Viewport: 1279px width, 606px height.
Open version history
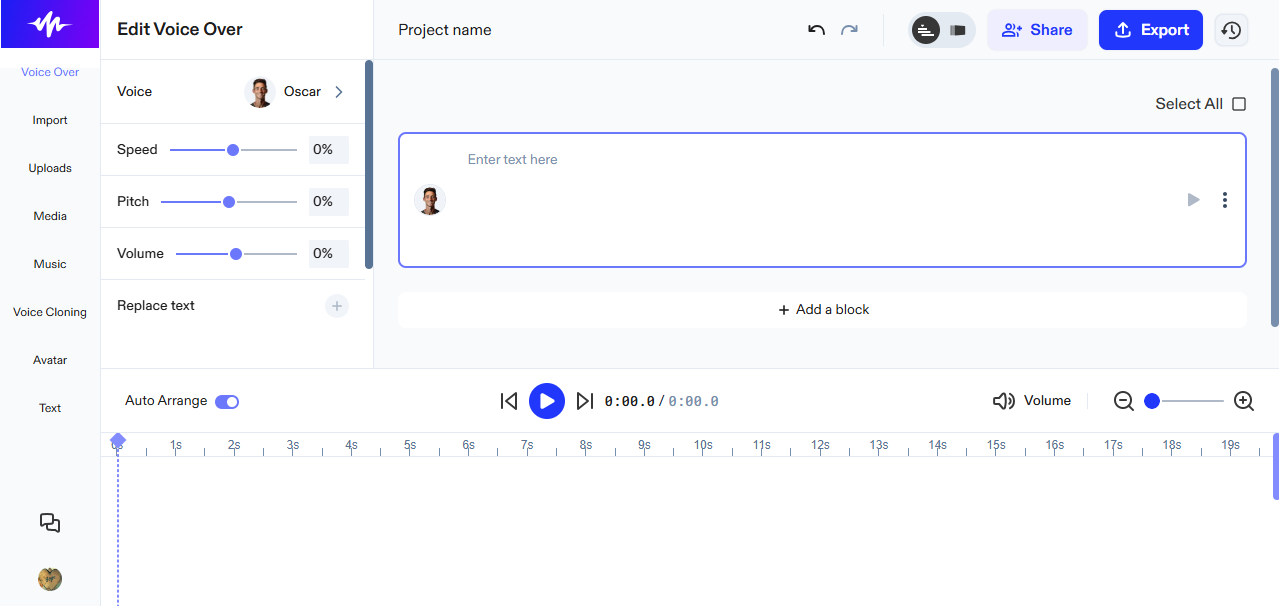point(1231,30)
